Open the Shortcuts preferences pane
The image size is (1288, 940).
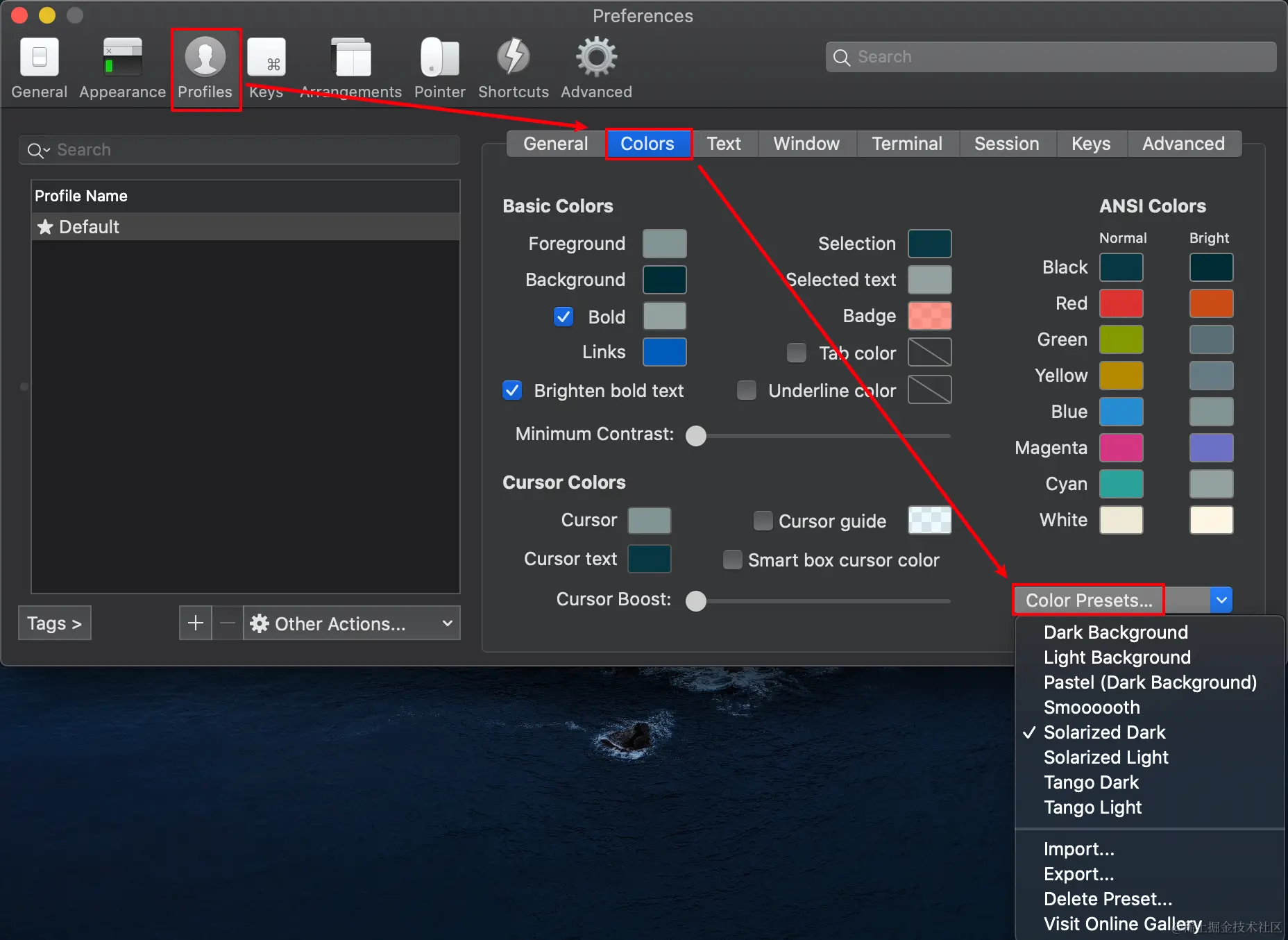pyautogui.click(x=514, y=69)
